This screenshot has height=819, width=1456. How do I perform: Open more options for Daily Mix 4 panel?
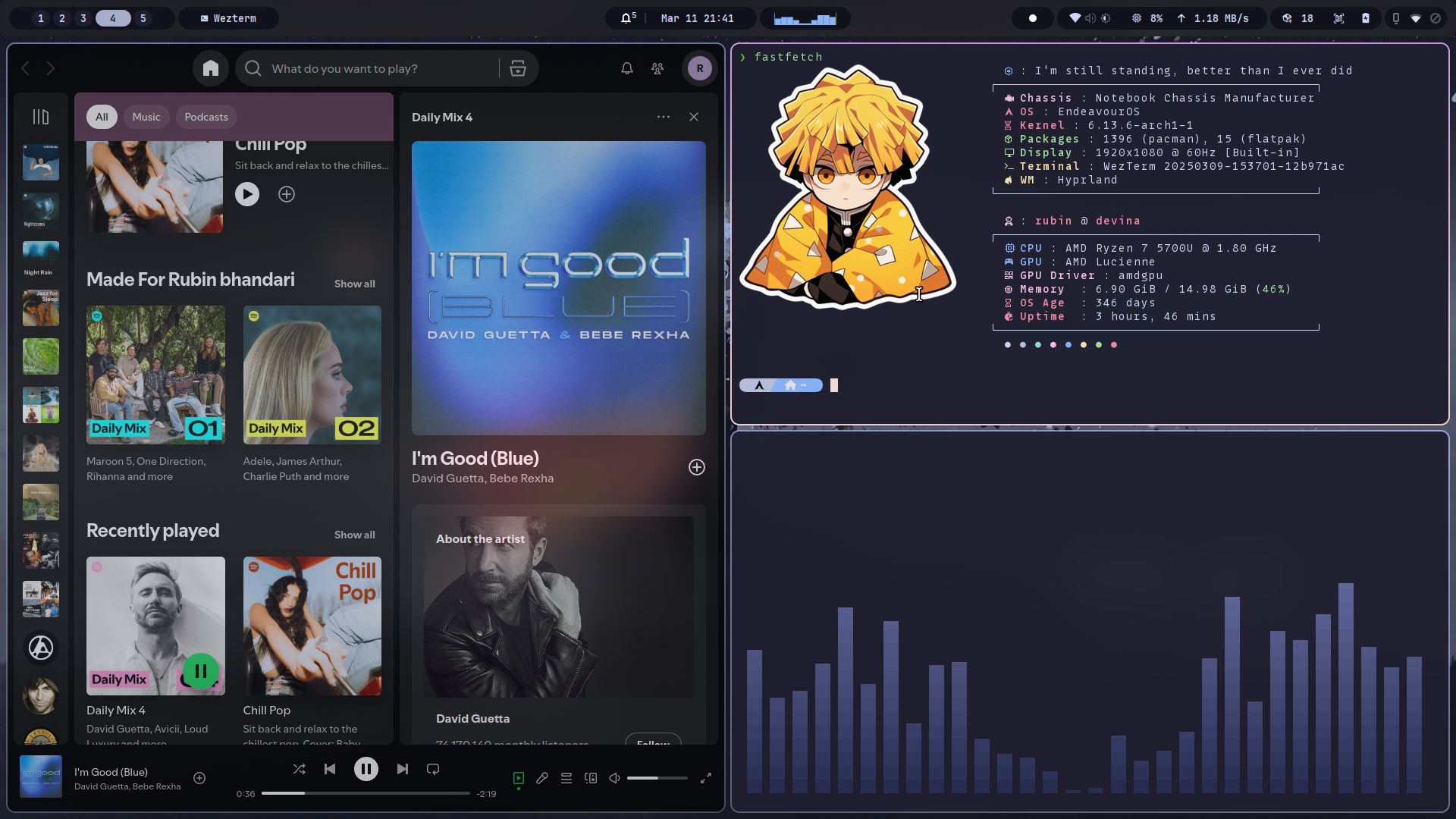664,117
